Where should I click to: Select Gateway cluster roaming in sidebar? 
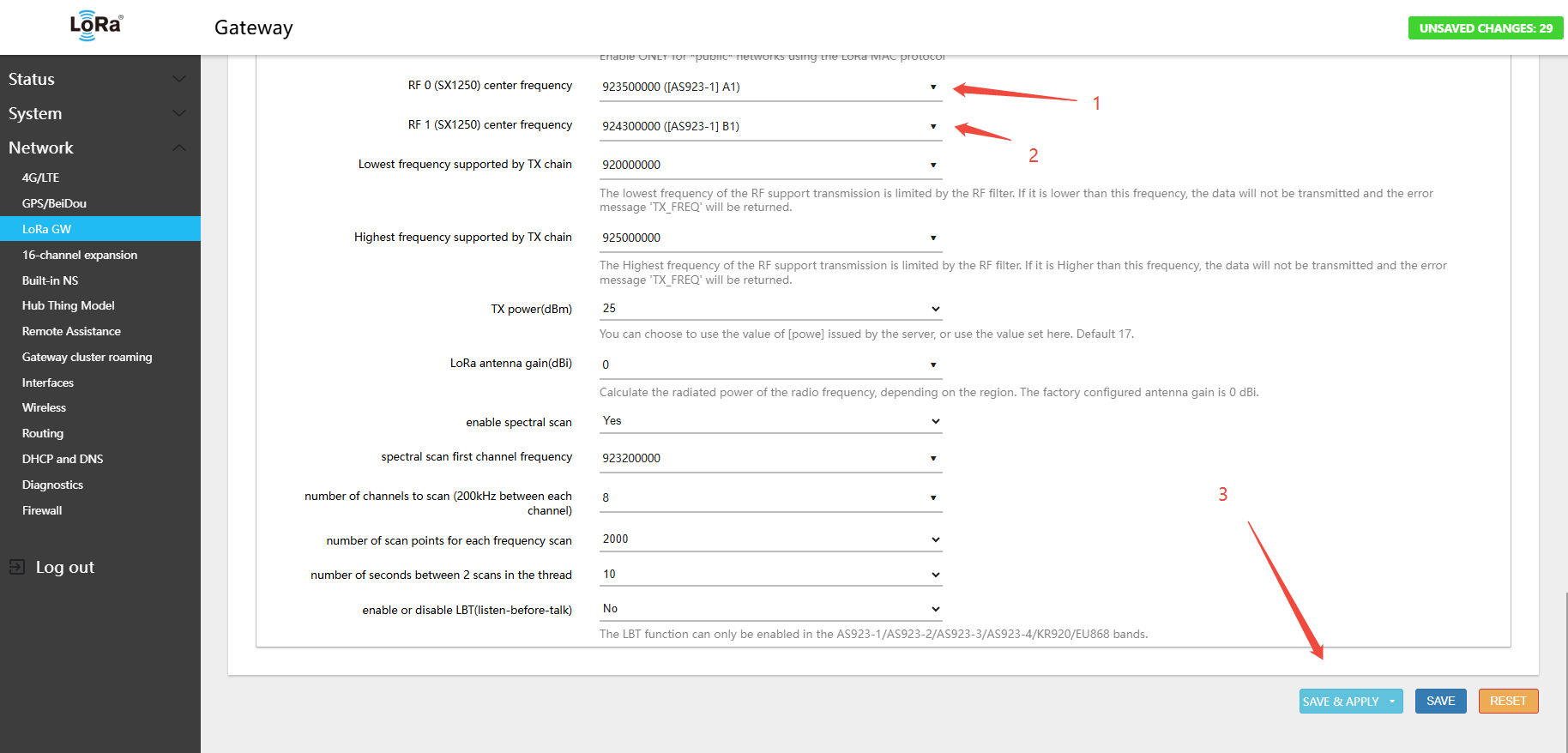click(87, 357)
